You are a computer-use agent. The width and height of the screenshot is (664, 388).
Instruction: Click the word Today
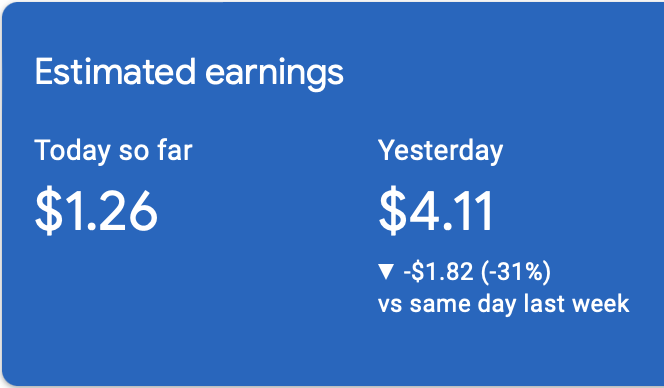[72, 151]
